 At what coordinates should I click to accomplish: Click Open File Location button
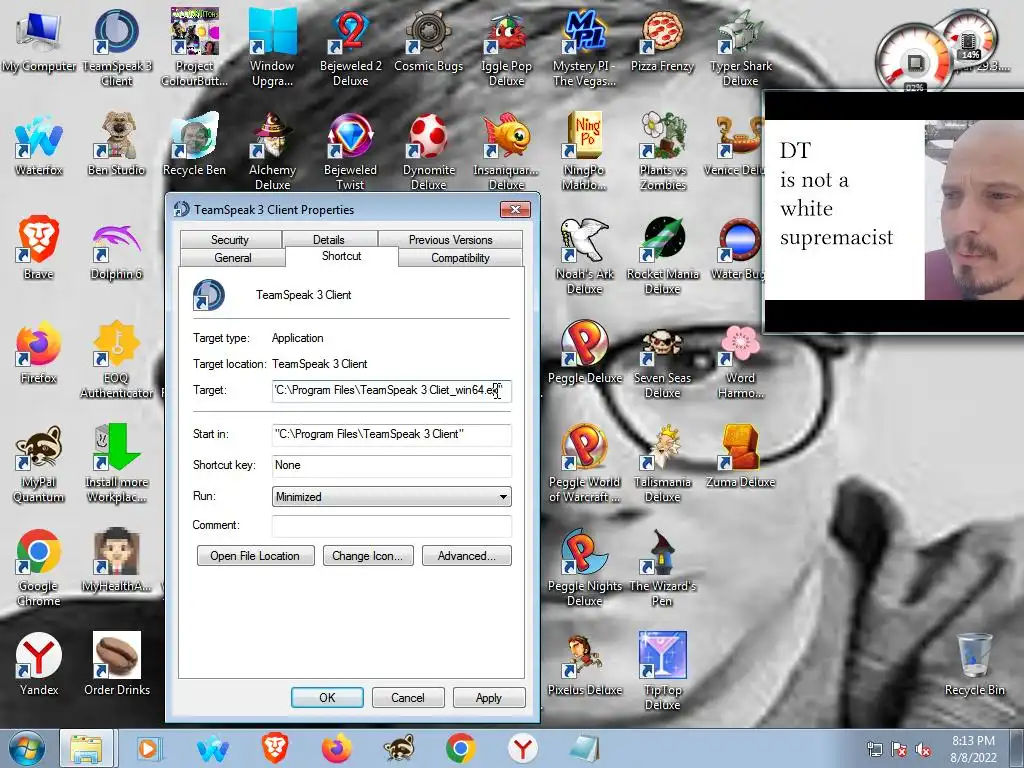point(255,556)
